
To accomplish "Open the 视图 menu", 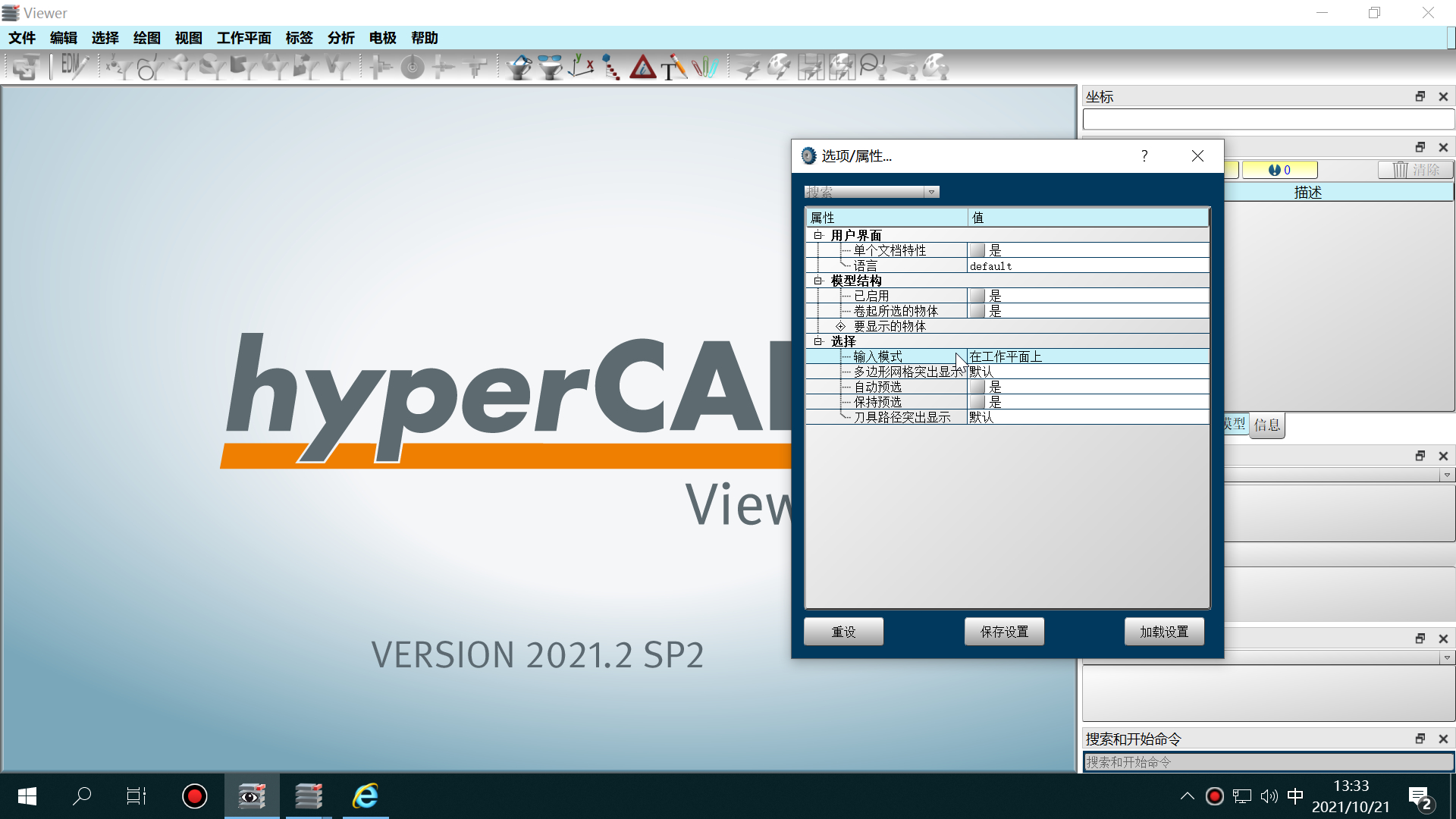I will click(189, 38).
